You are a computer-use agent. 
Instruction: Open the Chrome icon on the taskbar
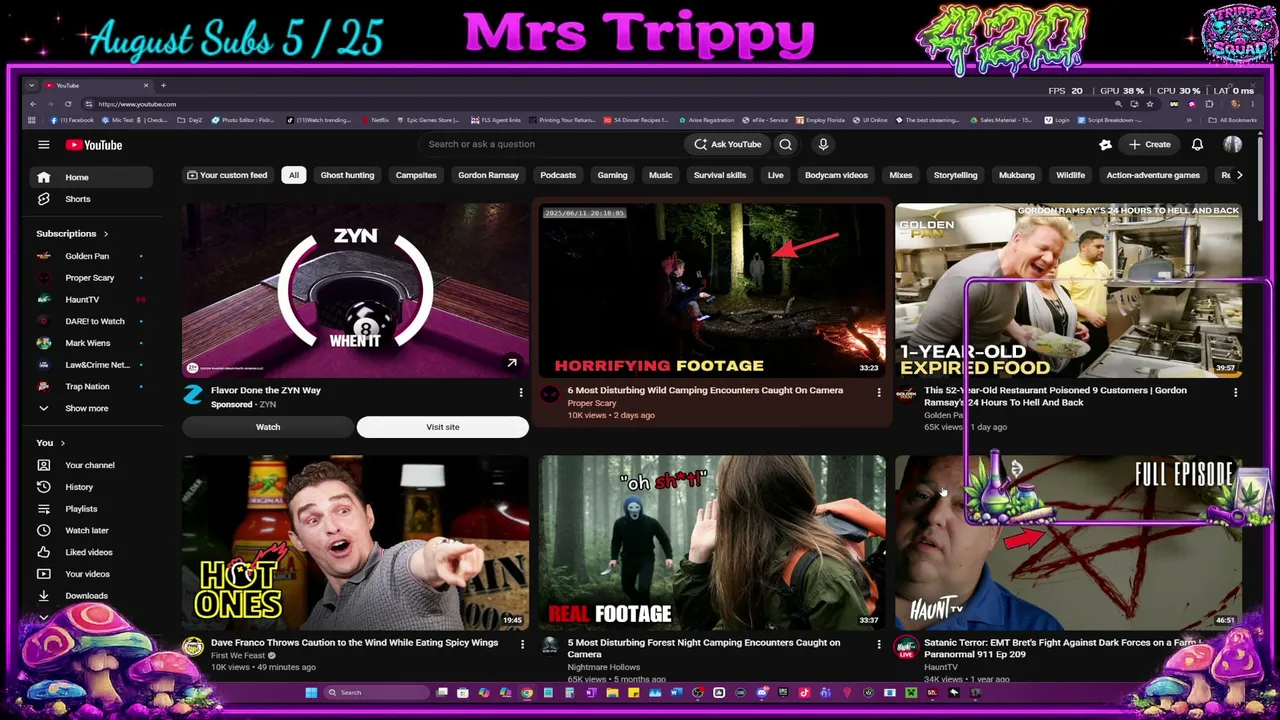pos(527,692)
